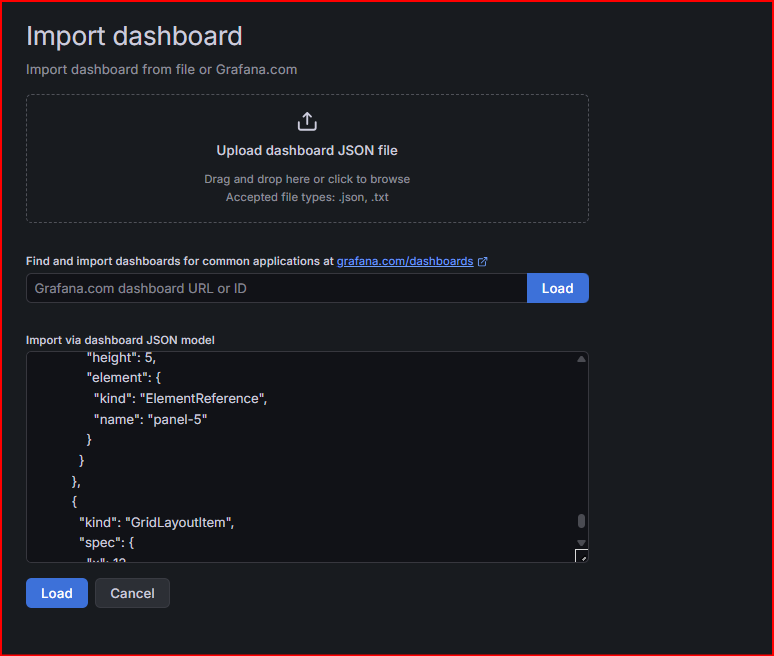Click Load button next to the URL field
Image resolution: width=774 pixels, height=656 pixels.
558,288
